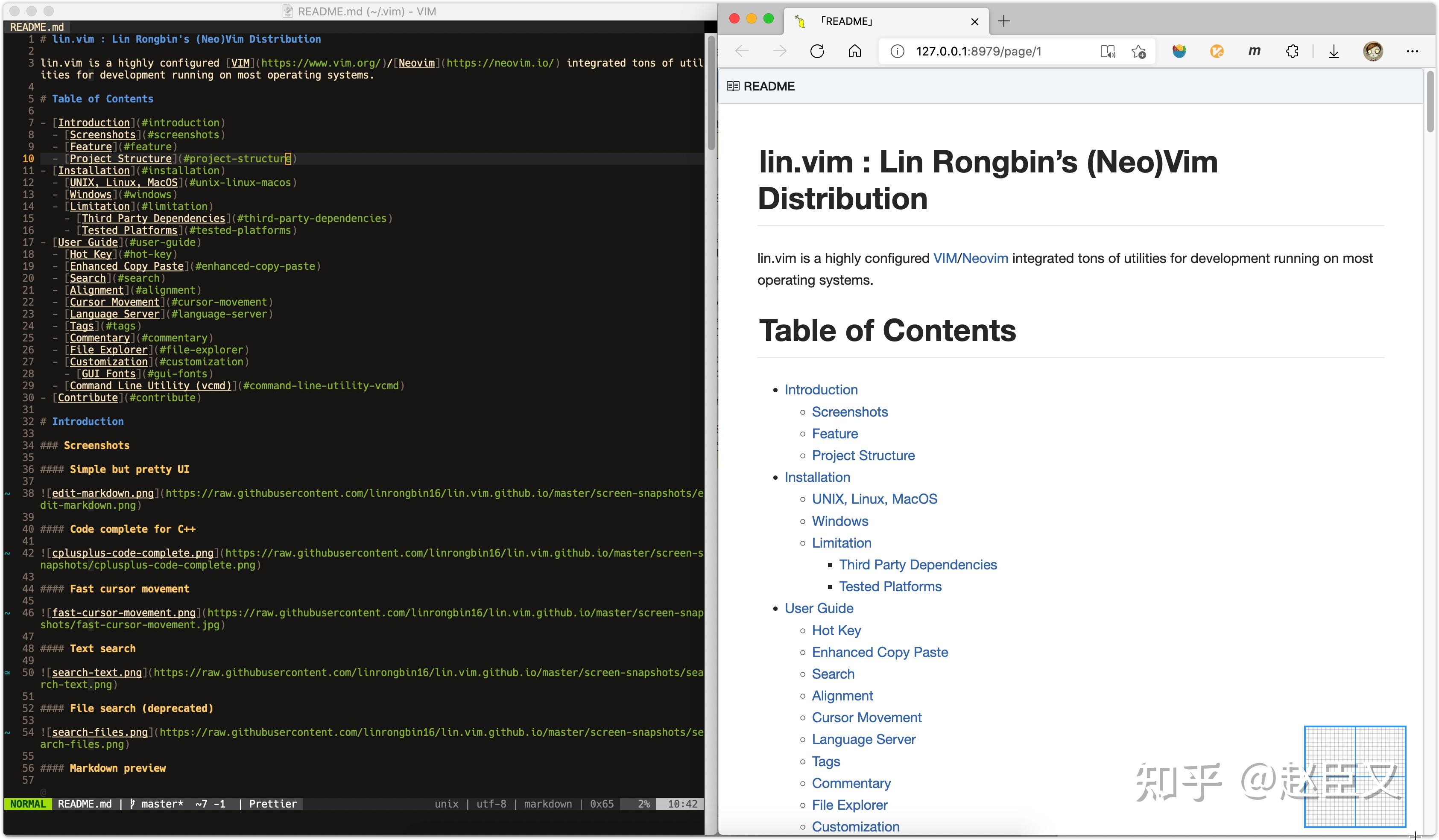Open the Read Aloud immersive reader icon
The image size is (1439, 840).
click(1107, 51)
